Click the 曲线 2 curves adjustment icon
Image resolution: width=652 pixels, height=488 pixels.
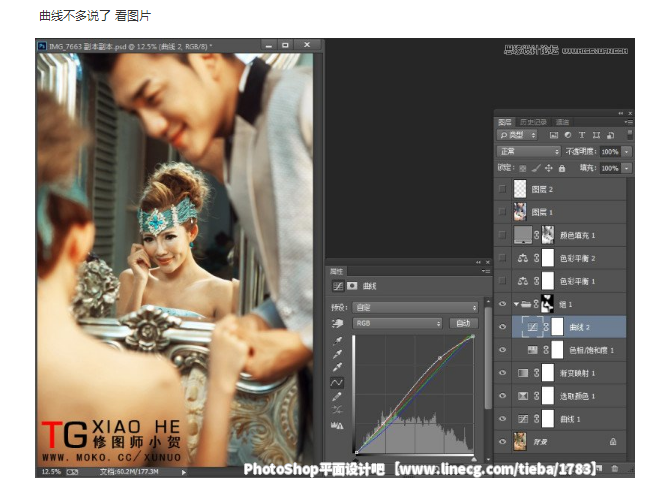[532, 327]
